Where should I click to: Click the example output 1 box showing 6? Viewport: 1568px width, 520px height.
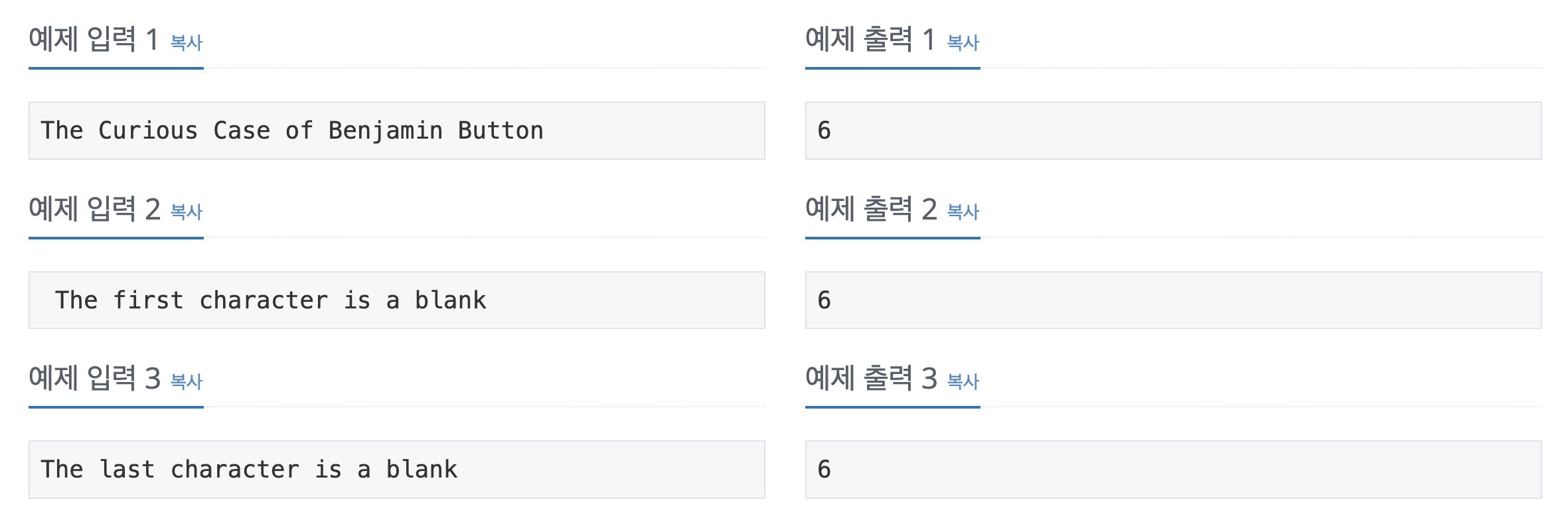(x=1172, y=131)
